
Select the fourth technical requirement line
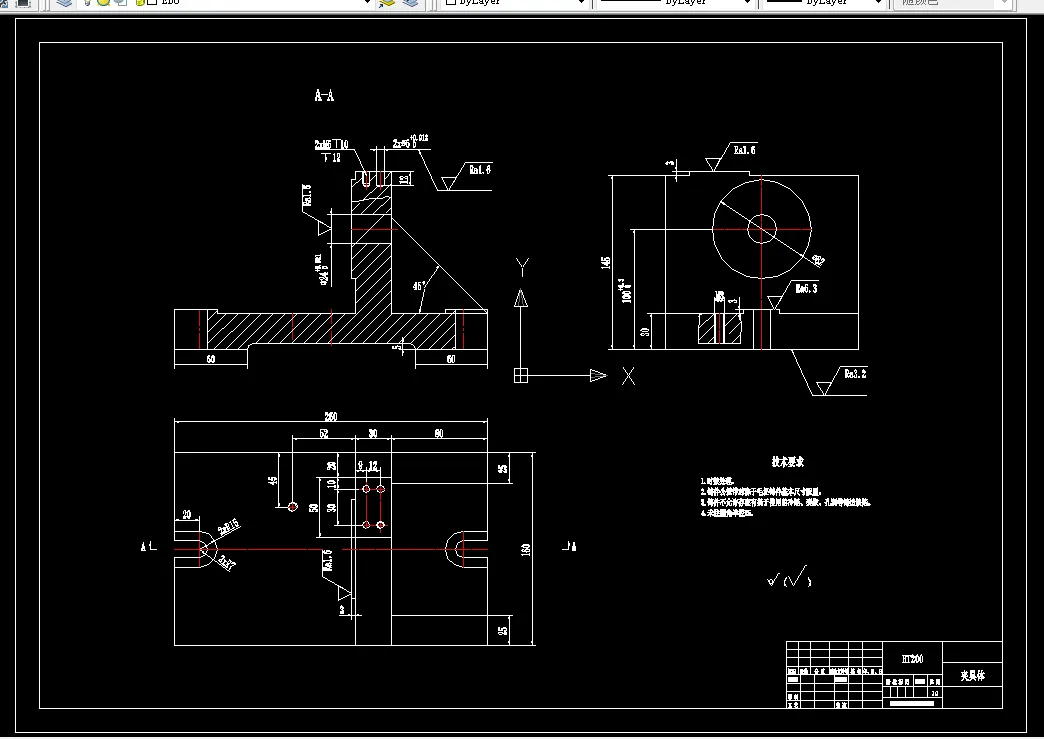[x=726, y=513]
